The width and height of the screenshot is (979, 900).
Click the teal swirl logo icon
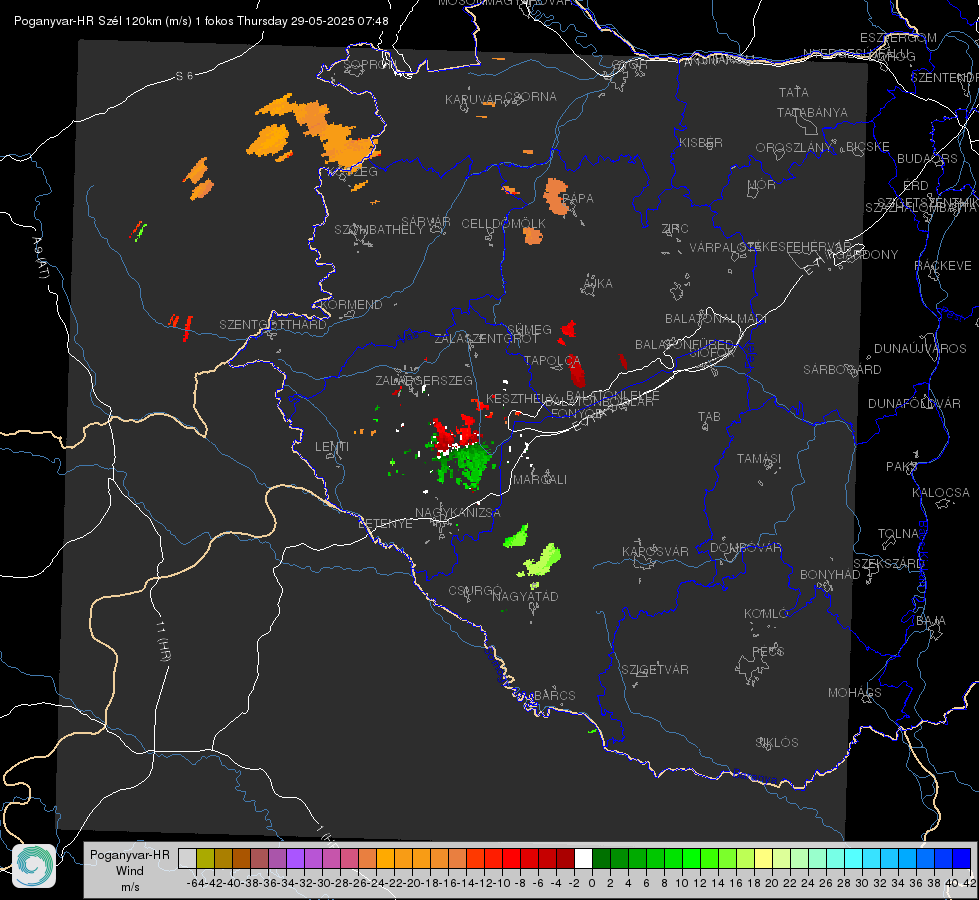click(x=34, y=866)
